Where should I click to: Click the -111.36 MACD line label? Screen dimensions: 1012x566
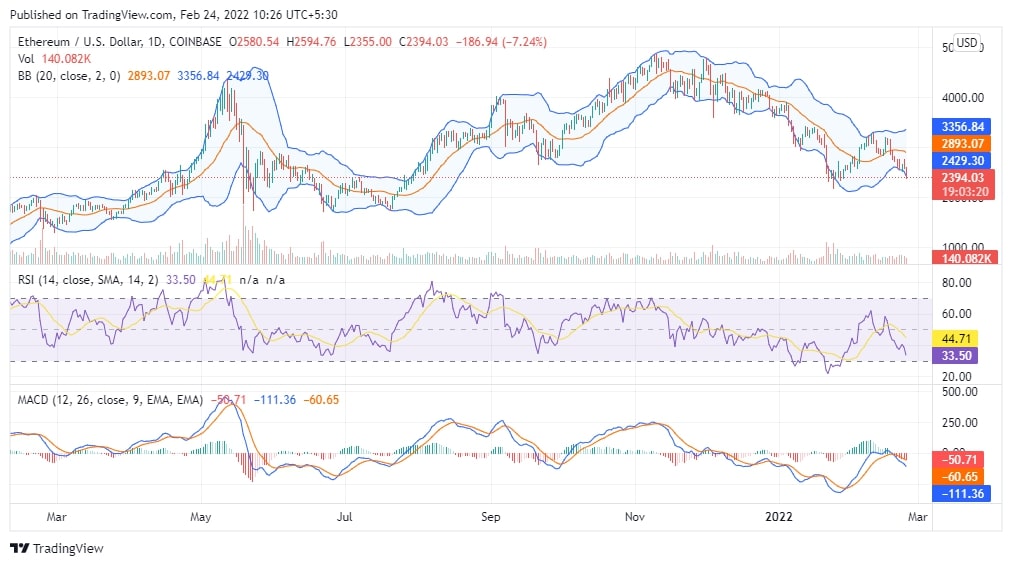pos(962,494)
